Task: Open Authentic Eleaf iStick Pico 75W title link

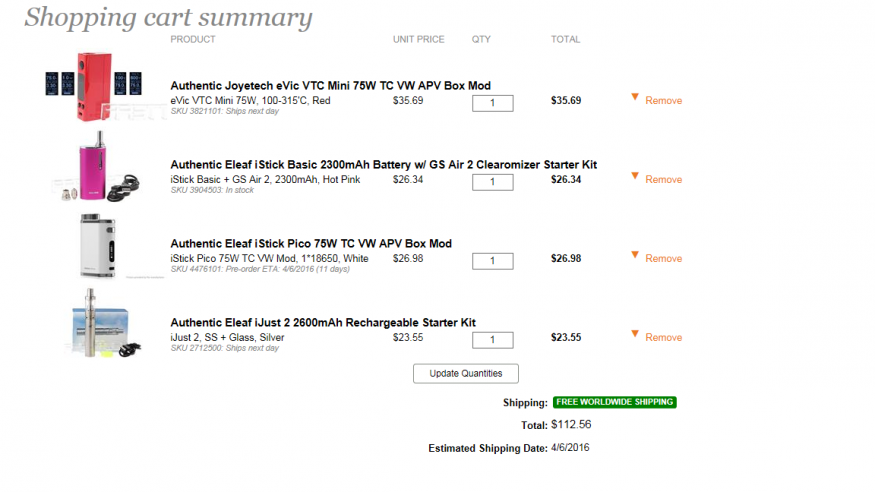Action: (x=311, y=244)
